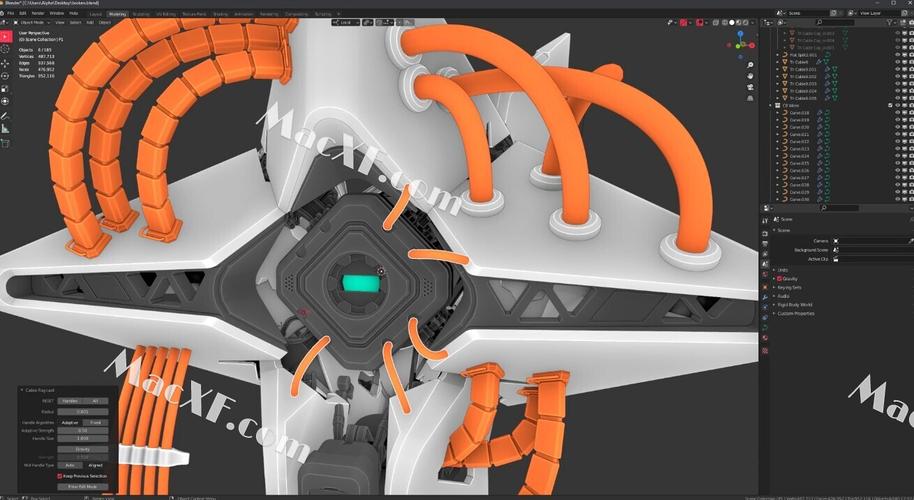The width and height of the screenshot is (914, 500).
Task: Click the Enter Edit Mode button
Action: point(83,486)
